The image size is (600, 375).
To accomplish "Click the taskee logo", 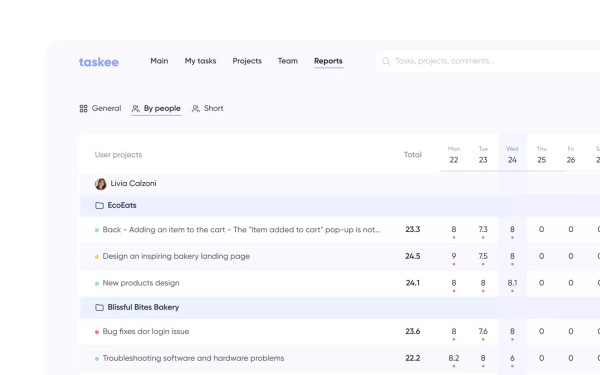I will 99,62.
